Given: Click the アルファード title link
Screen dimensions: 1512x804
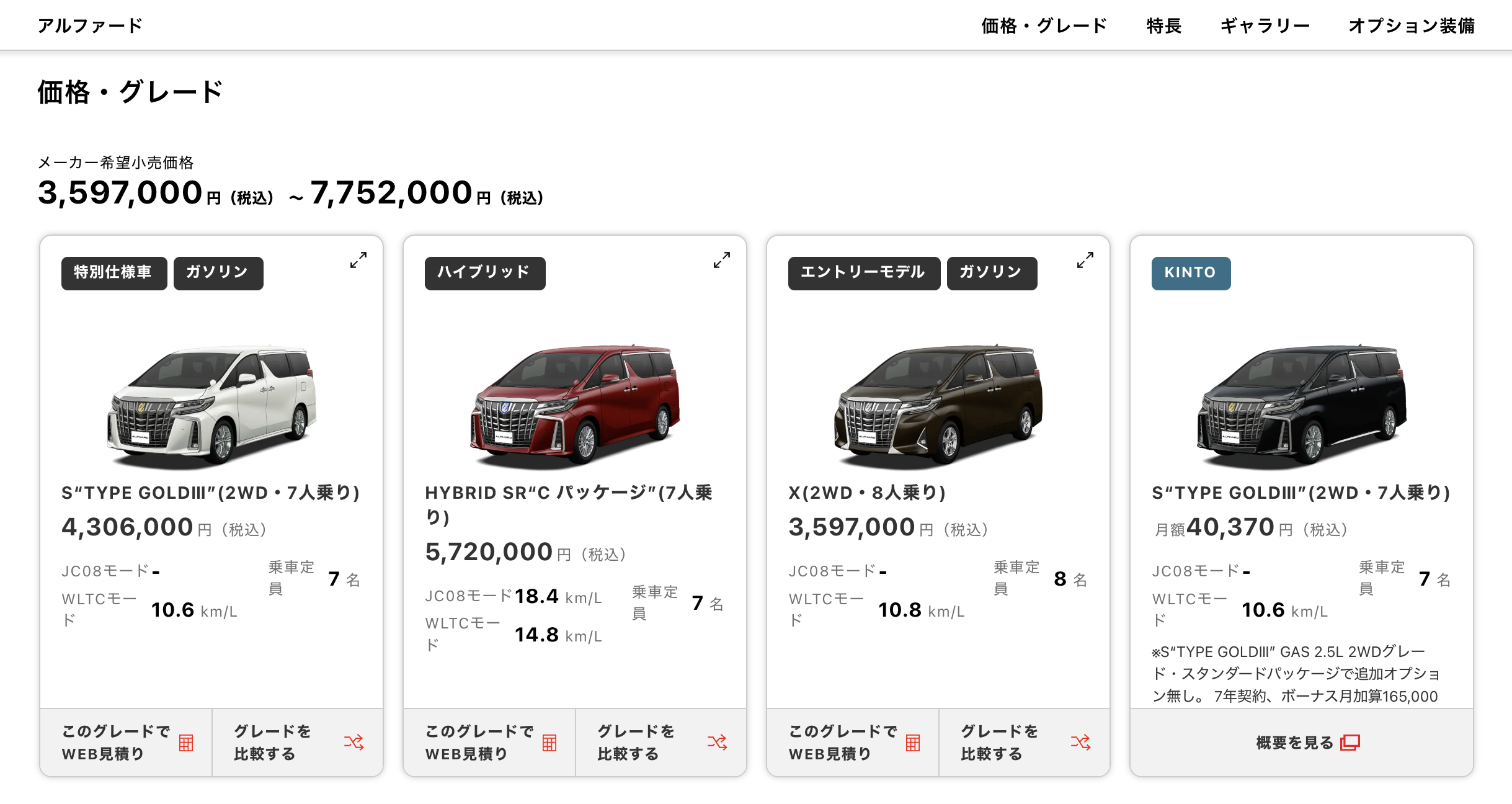Looking at the screenshot, I should click(x=91, y=26).
